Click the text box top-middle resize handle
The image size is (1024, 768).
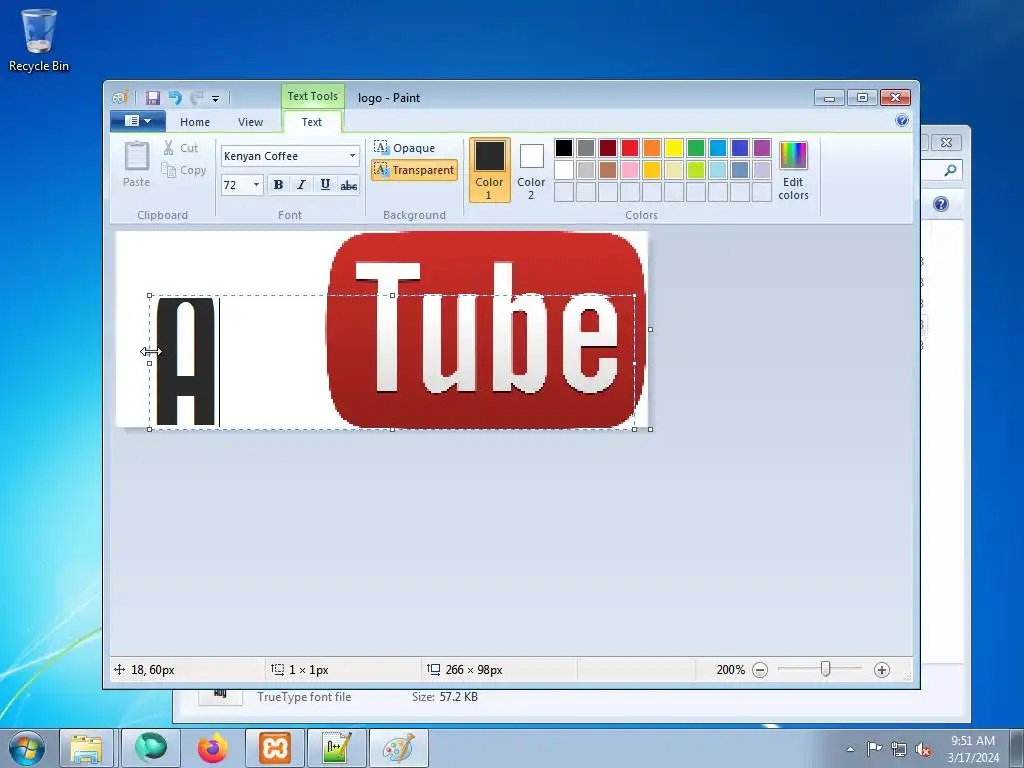click(x=392, y=296)
